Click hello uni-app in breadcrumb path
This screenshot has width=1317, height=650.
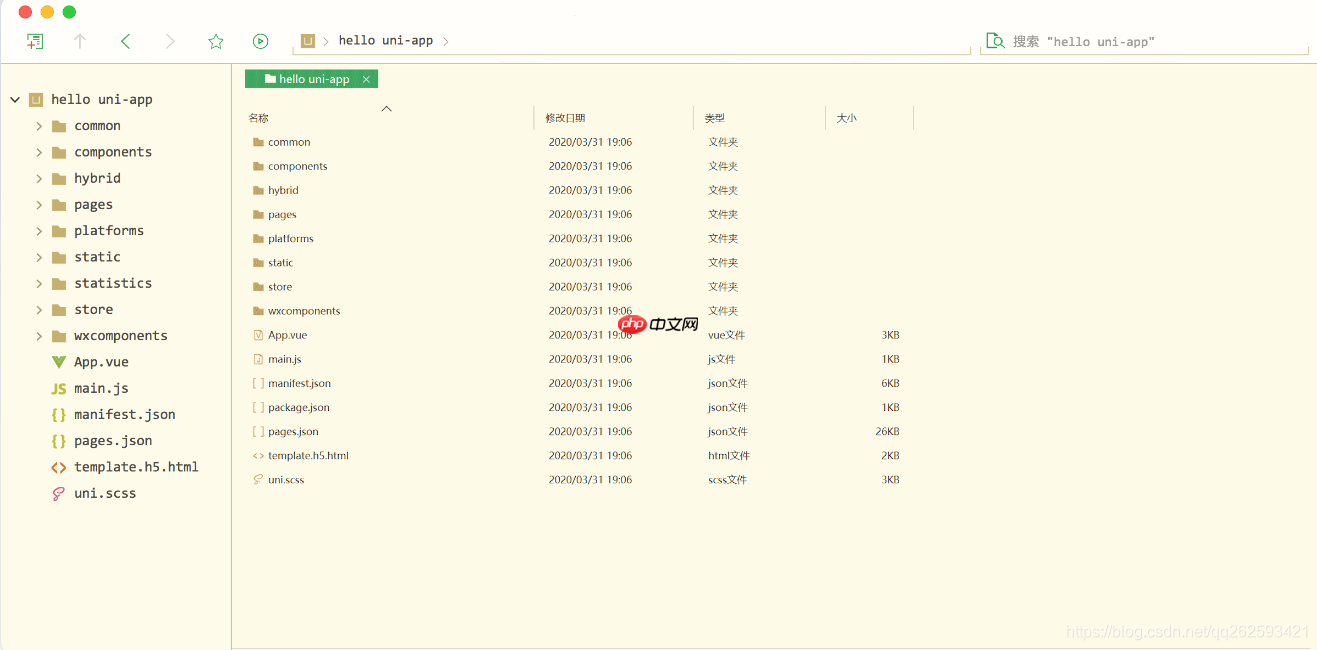(385, 41)
